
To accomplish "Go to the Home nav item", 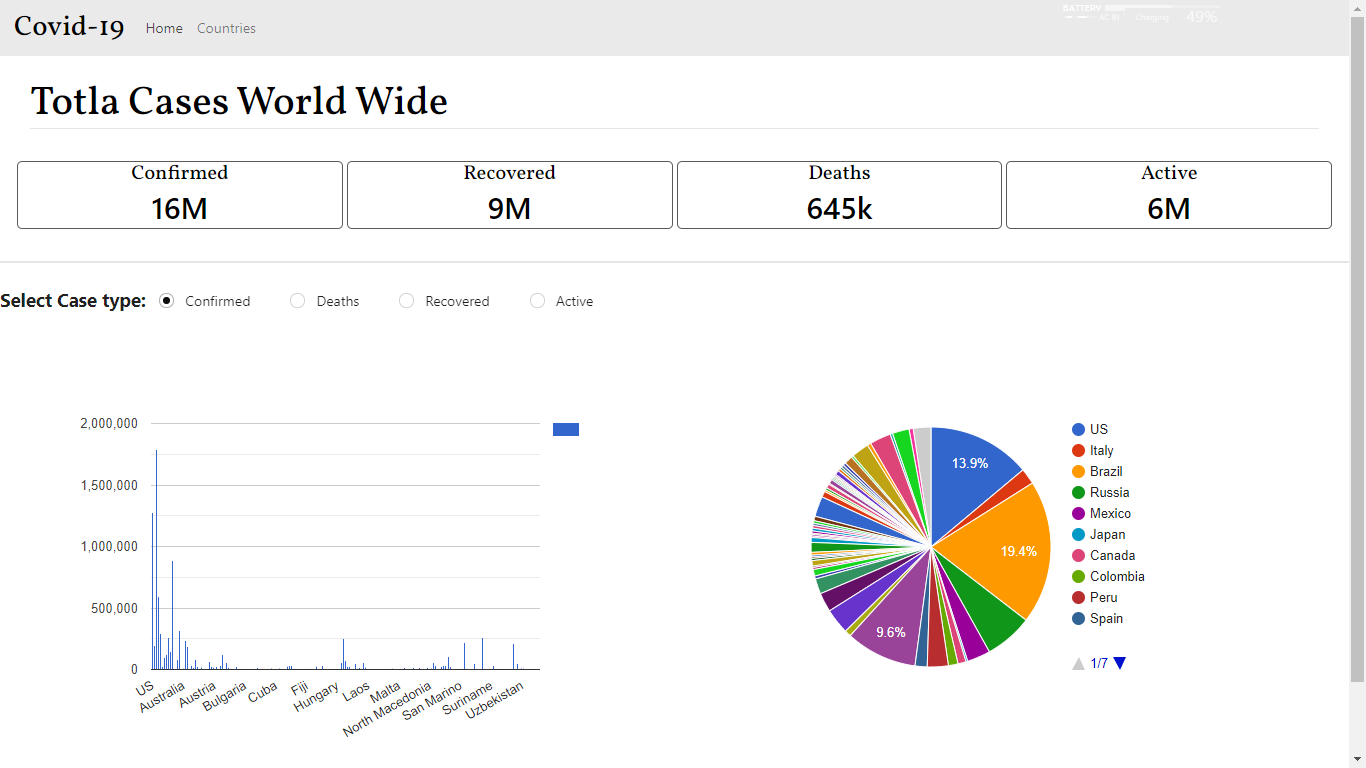I will (164, 28).
